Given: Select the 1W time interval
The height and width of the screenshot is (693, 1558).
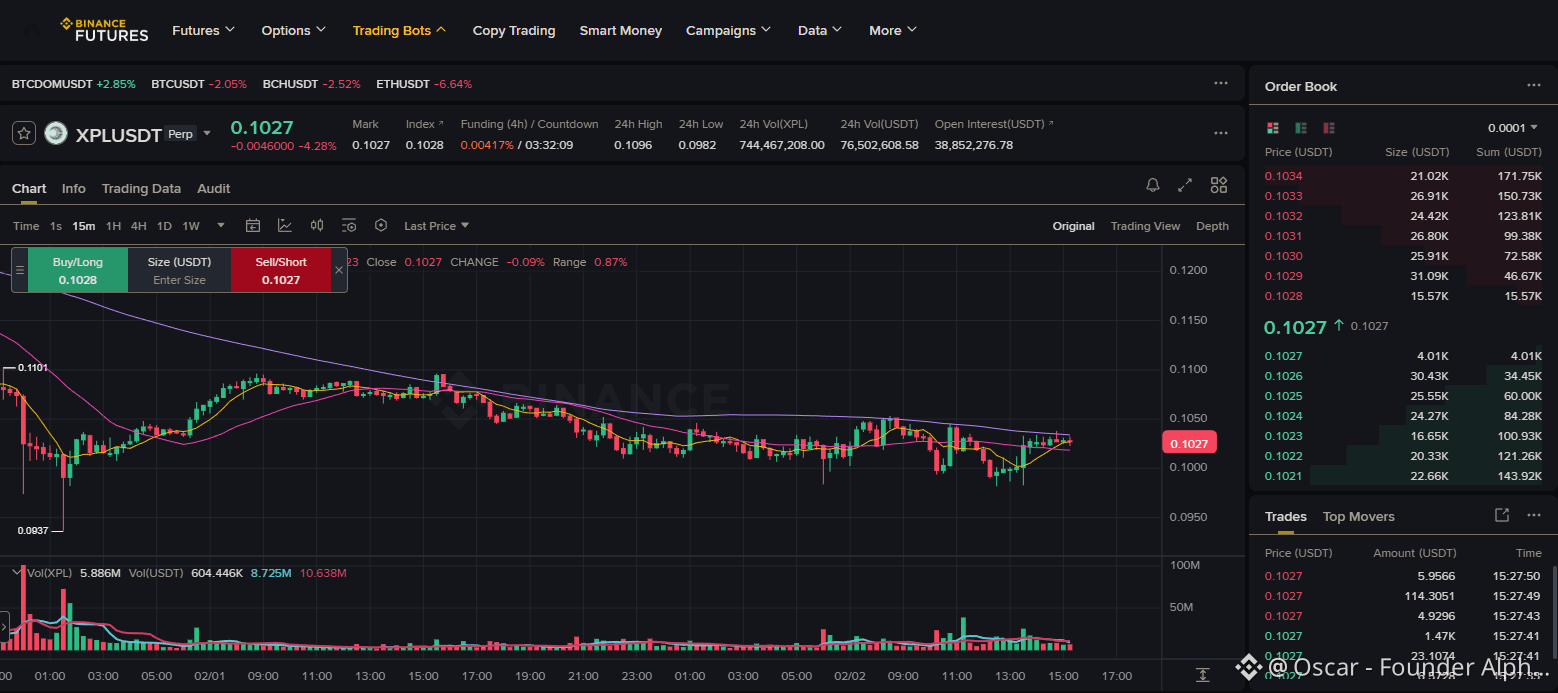Looking at the screenshot, I should point(190,226).
